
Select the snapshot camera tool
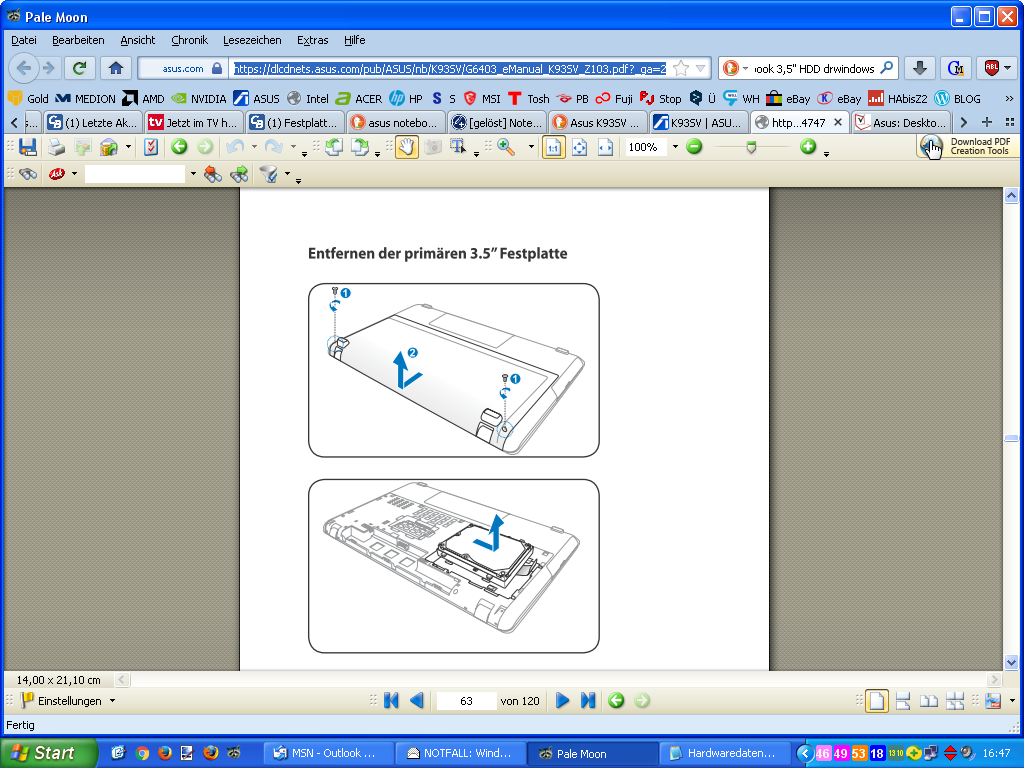[x=432, y=147]
